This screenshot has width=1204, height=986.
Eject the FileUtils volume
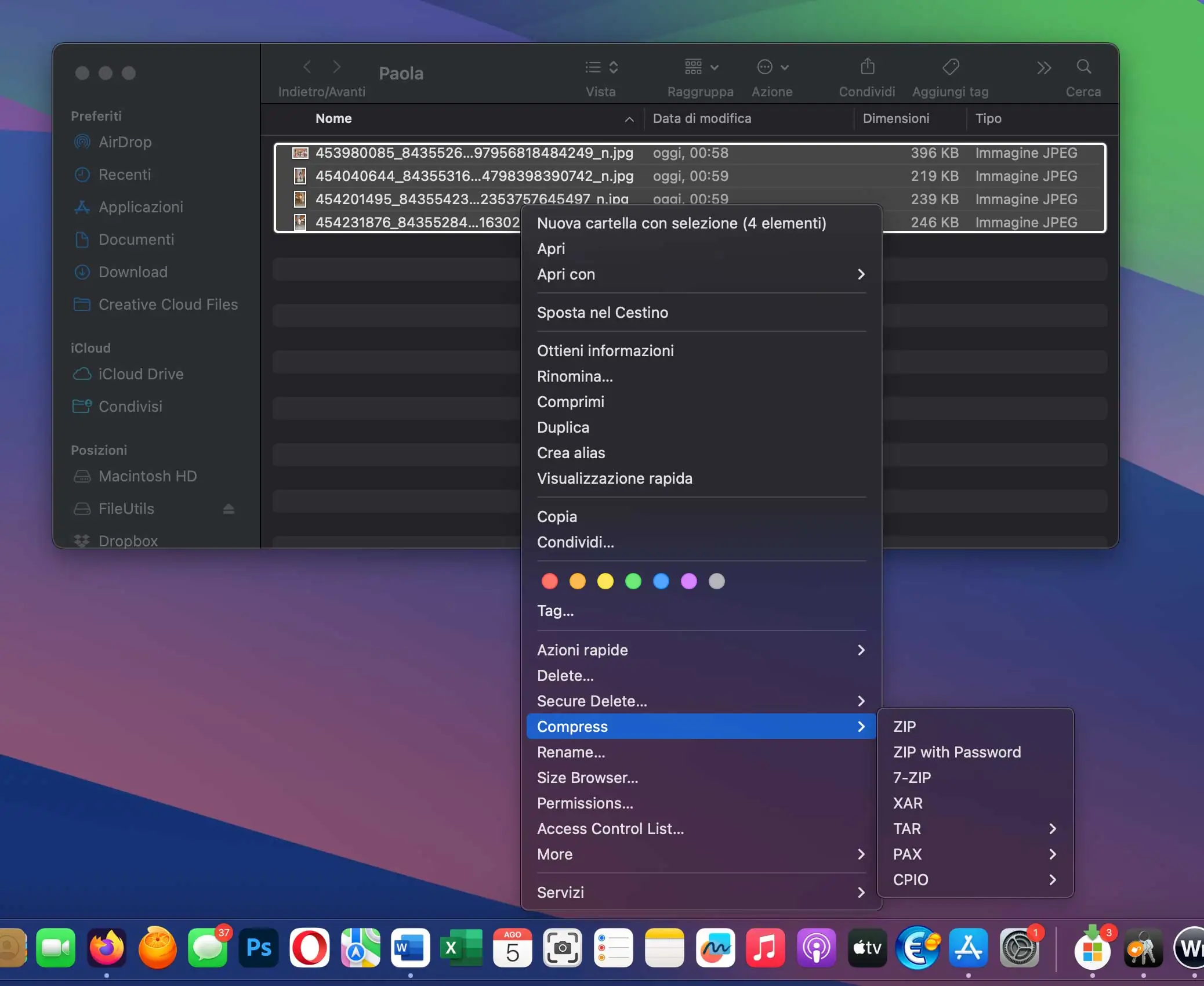pyautogui.click(x=229, y=509)
